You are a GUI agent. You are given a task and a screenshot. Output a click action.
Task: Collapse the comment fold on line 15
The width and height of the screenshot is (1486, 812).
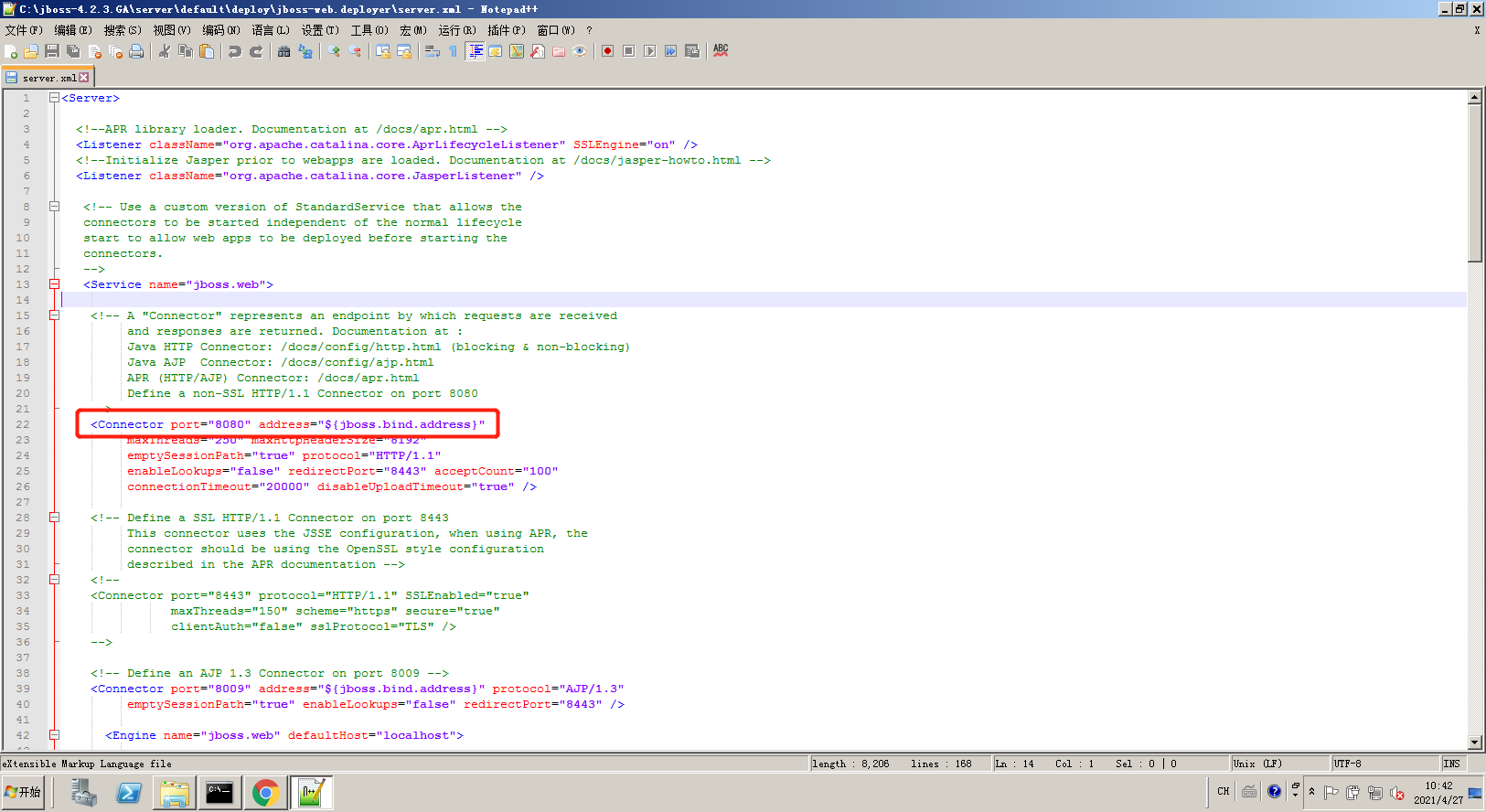pos(54,315)
